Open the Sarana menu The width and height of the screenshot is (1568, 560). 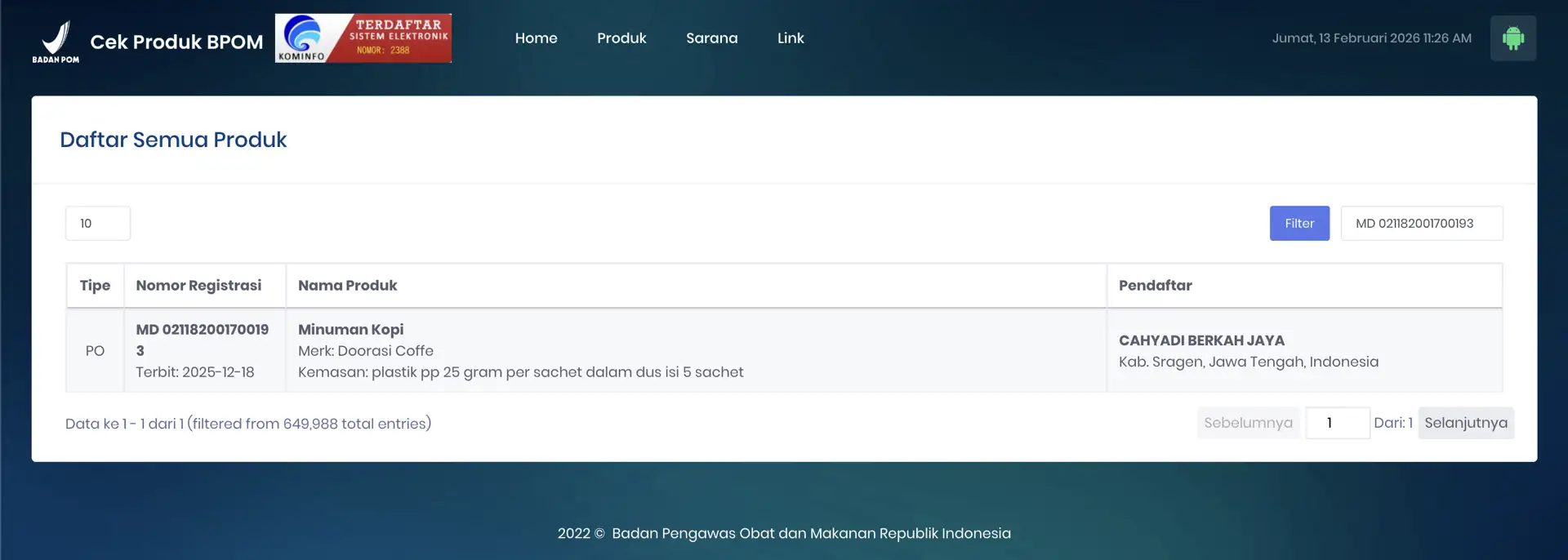pyautogui.click(x=711, y=38)
